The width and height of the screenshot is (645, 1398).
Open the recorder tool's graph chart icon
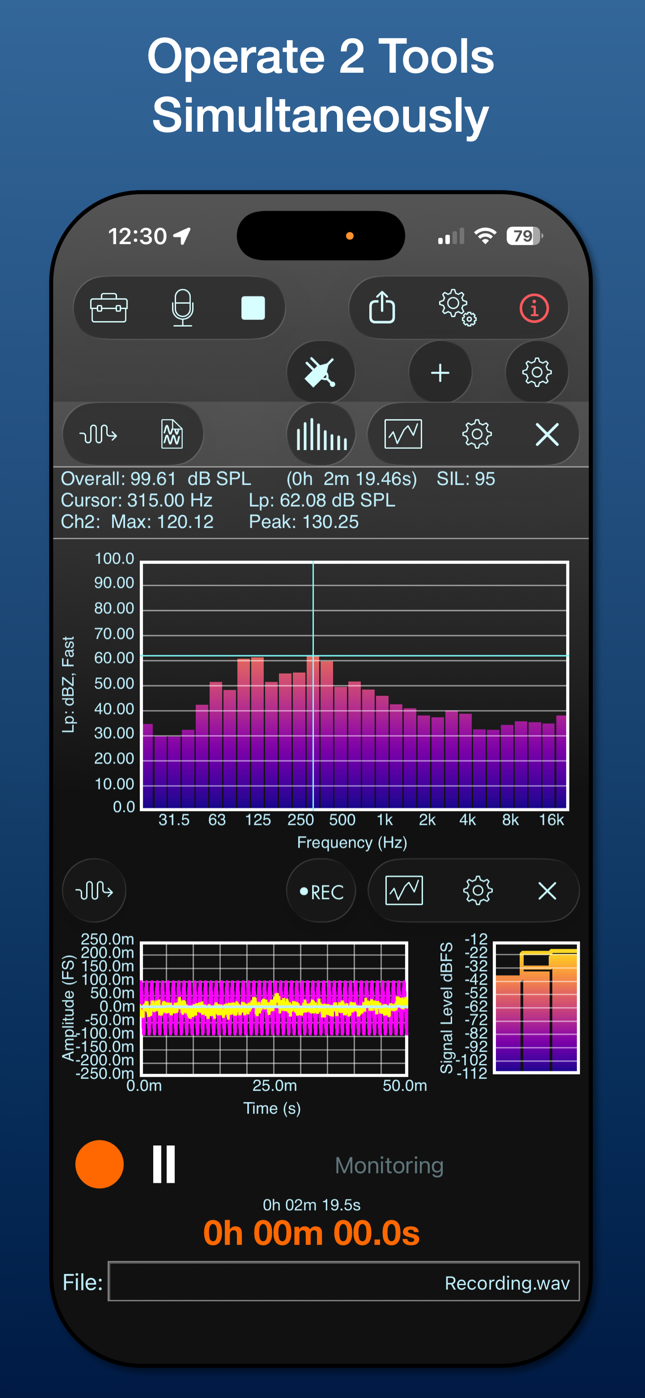coord(404,890)
